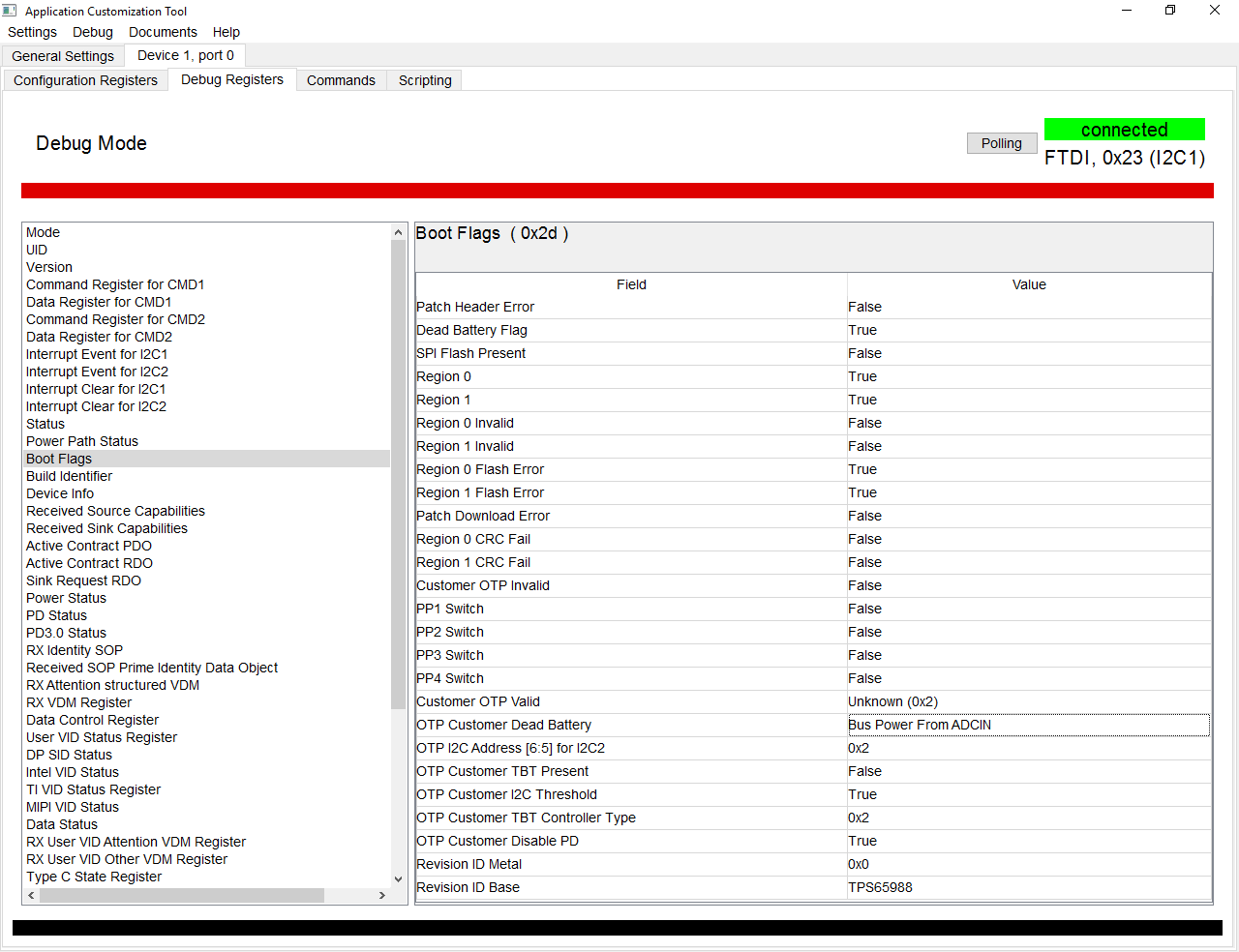Screen dimensions: 1239x952
Task: Select the Type C State Register entry
Action: [93, 877]
